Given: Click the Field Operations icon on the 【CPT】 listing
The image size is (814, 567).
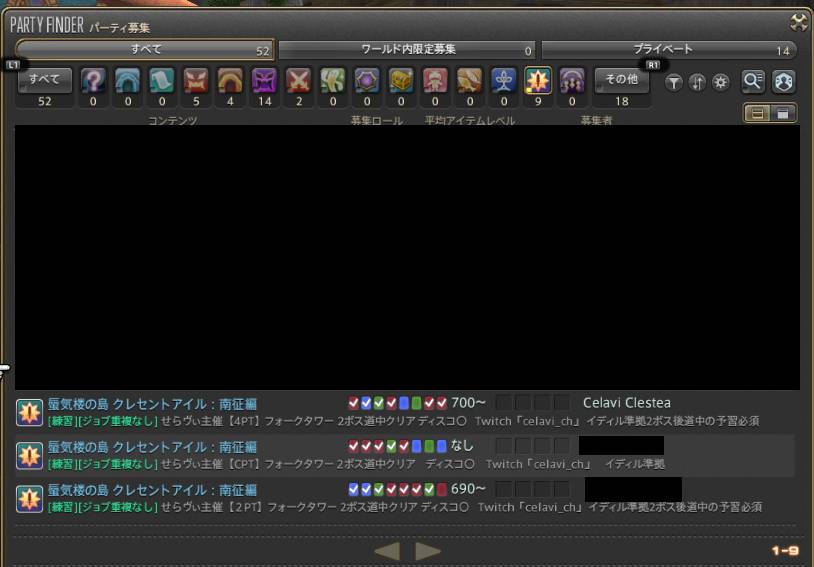Looking at the screenshot, I should pyautogui.click(x=29, y=455).
